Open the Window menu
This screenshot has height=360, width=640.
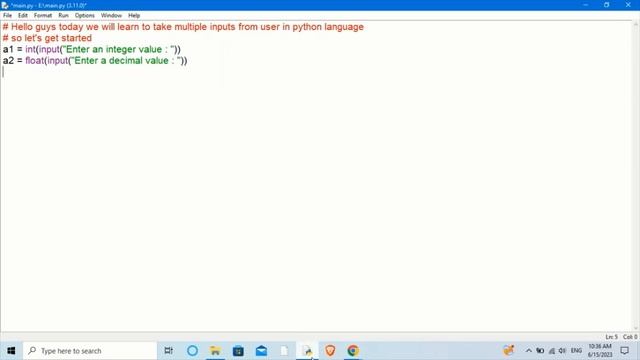pyautogui.click(x=111, y=16)
